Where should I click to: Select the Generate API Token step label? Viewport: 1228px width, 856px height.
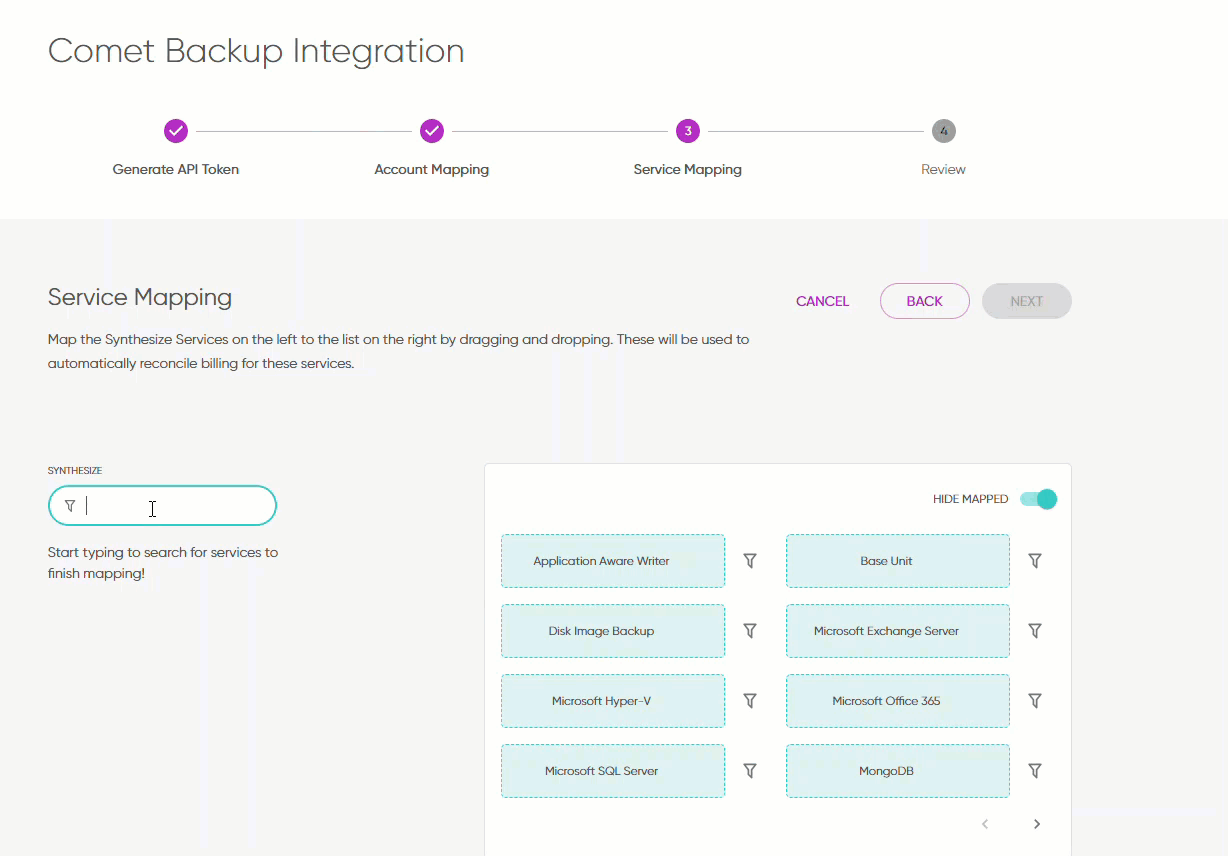click(176, 169)
